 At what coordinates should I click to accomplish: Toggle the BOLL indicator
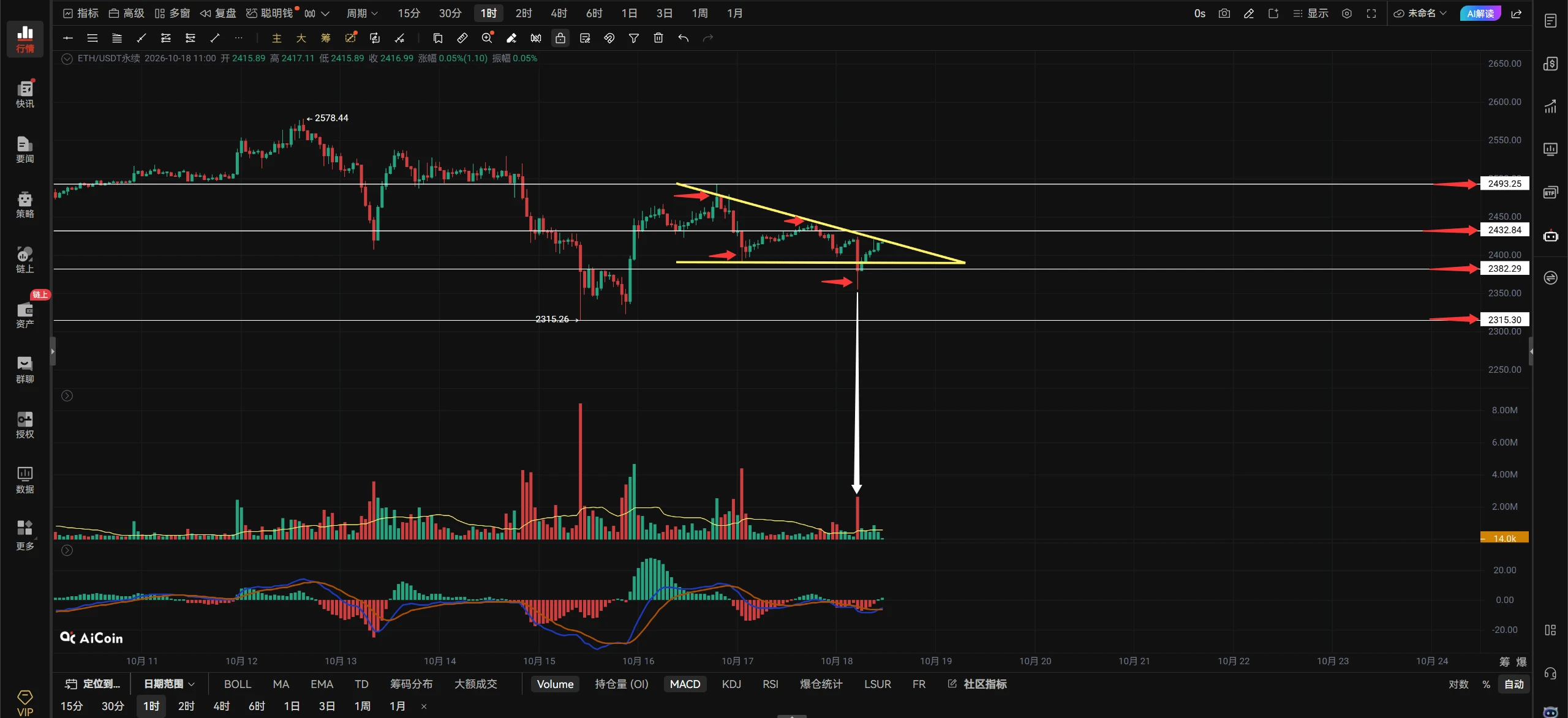(x=237, y=684)
